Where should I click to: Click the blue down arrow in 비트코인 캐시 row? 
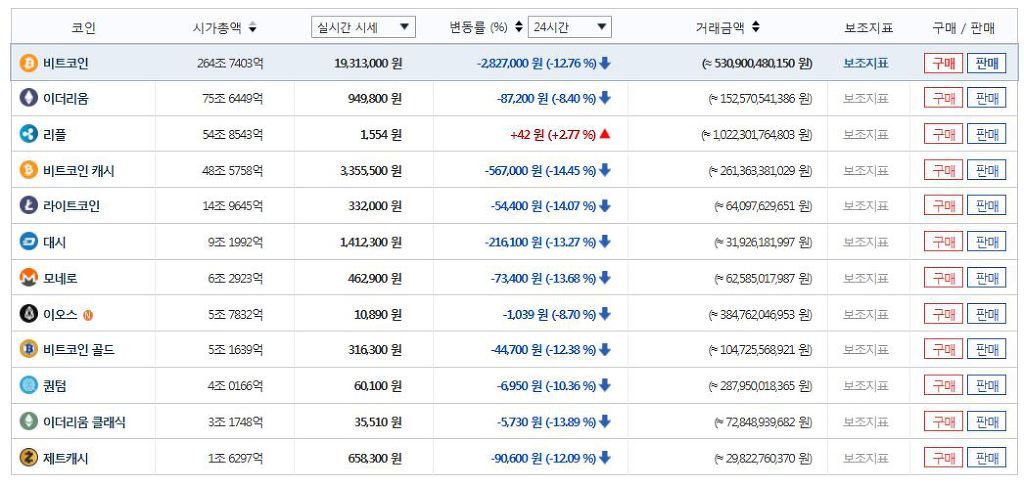605,170
